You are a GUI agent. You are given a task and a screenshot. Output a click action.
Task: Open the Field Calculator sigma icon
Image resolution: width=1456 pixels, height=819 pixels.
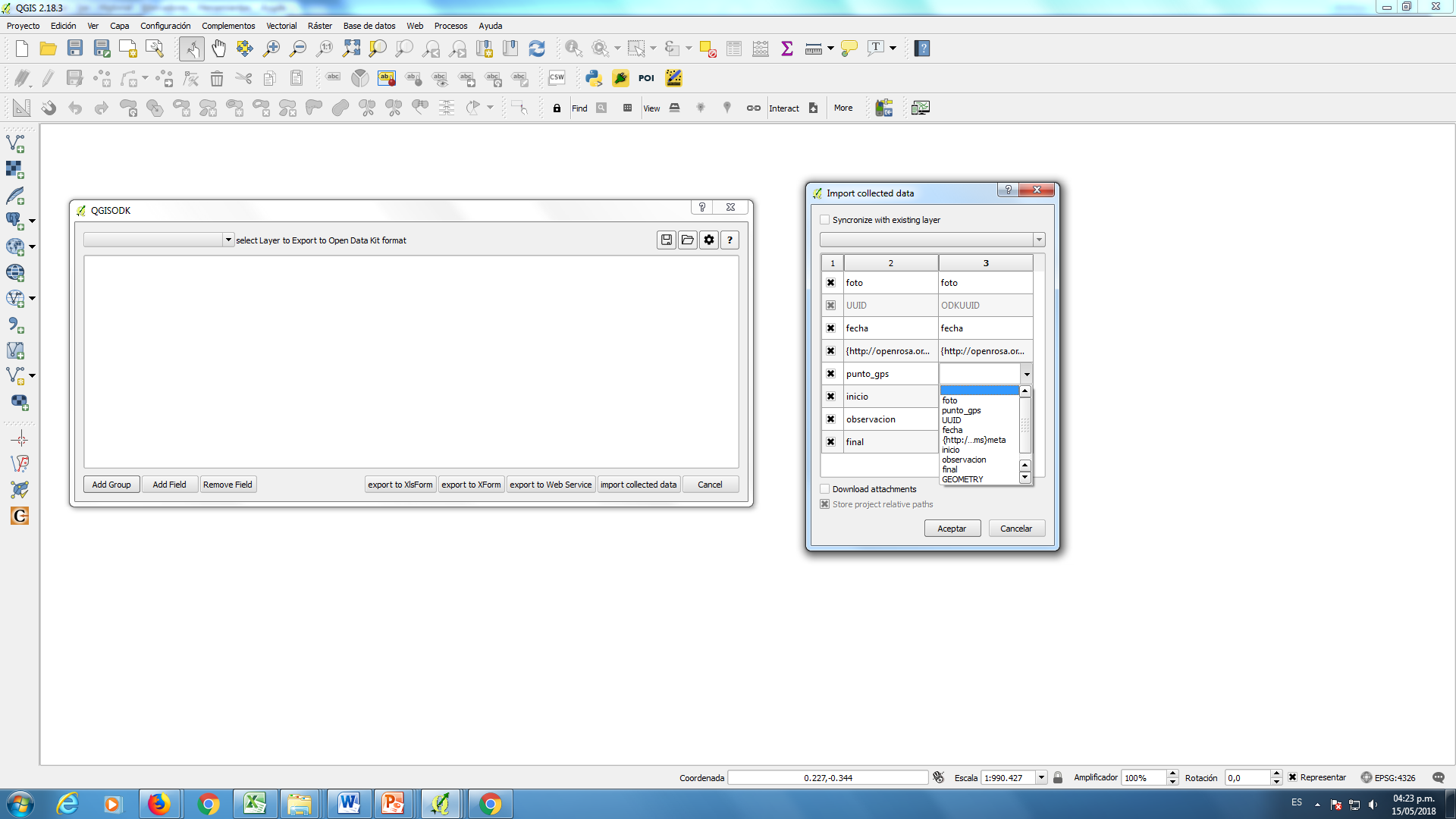pyautogui.click(x=787, y=49)
